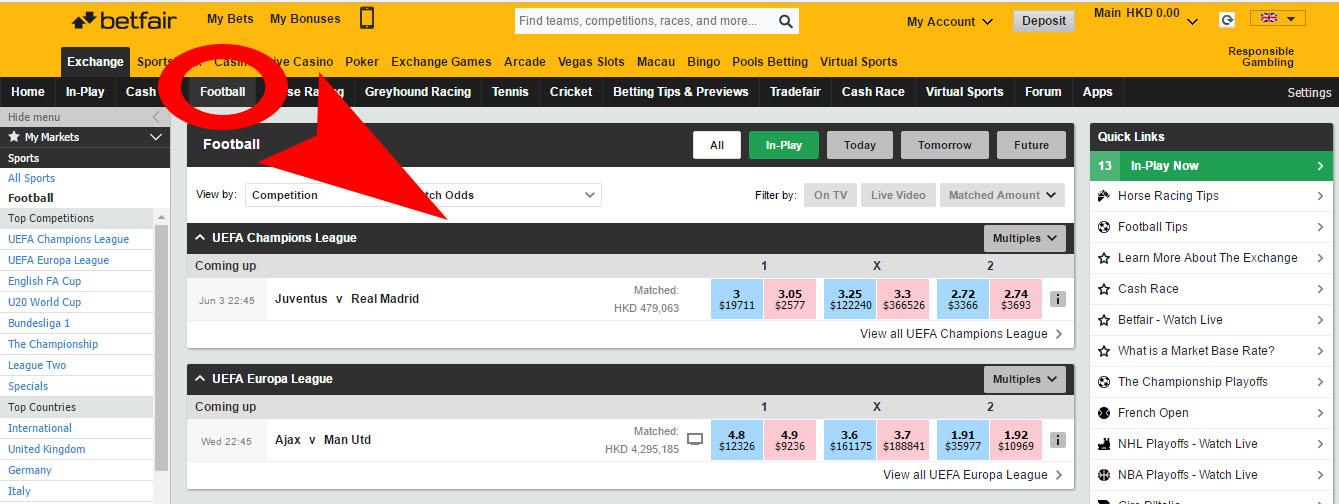1339x504 pixels.
Task: Focus the team and competition search field
Action: (x=644, y=21)
